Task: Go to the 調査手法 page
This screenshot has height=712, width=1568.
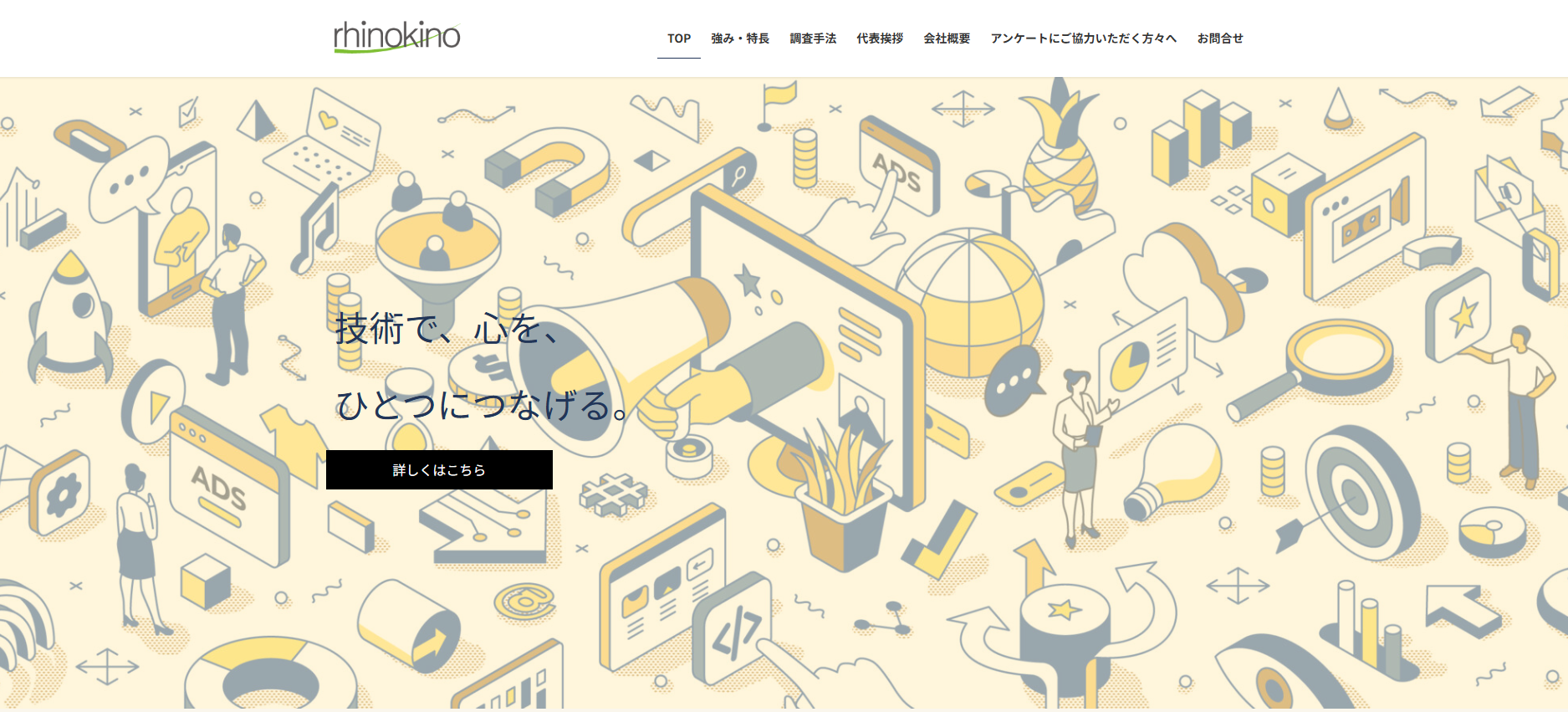Action: pos(813,38)
